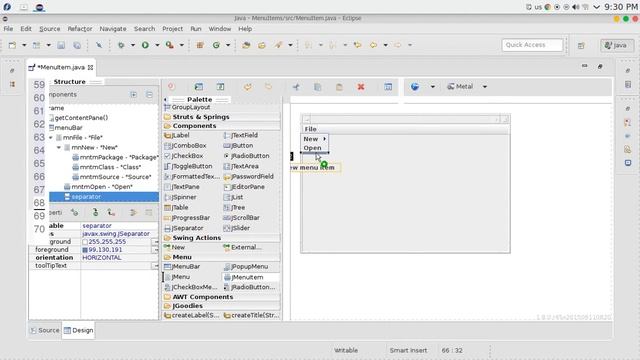Open the Source menu

coord(49,29)
